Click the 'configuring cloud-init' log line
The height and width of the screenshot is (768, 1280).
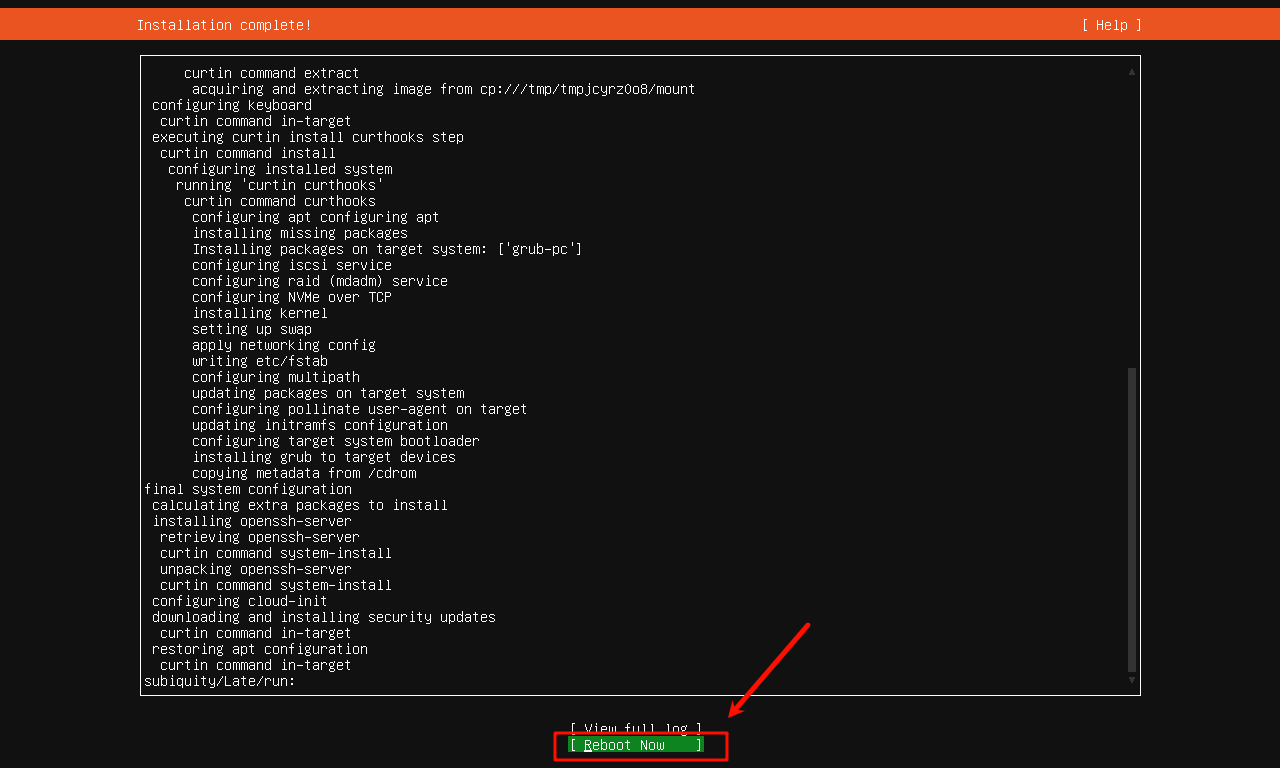point(240,601)
